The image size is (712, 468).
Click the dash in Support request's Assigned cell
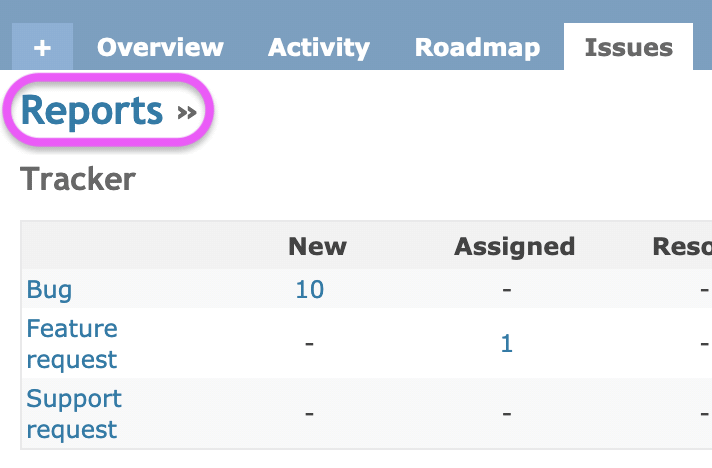point(507,414)
